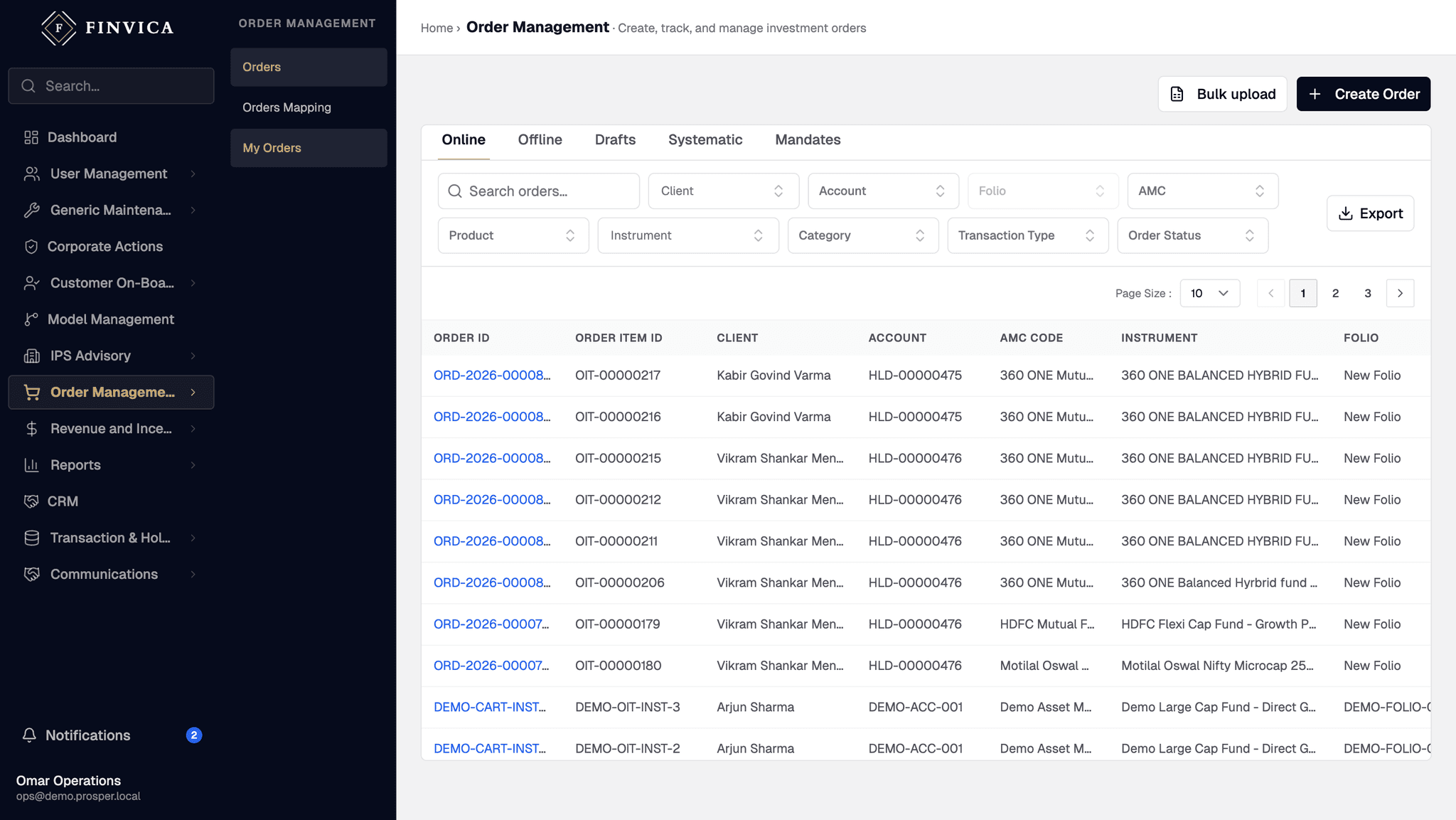Click the CRM handshake icon
Screen dimensions: 1456x820
pos(31,501)
